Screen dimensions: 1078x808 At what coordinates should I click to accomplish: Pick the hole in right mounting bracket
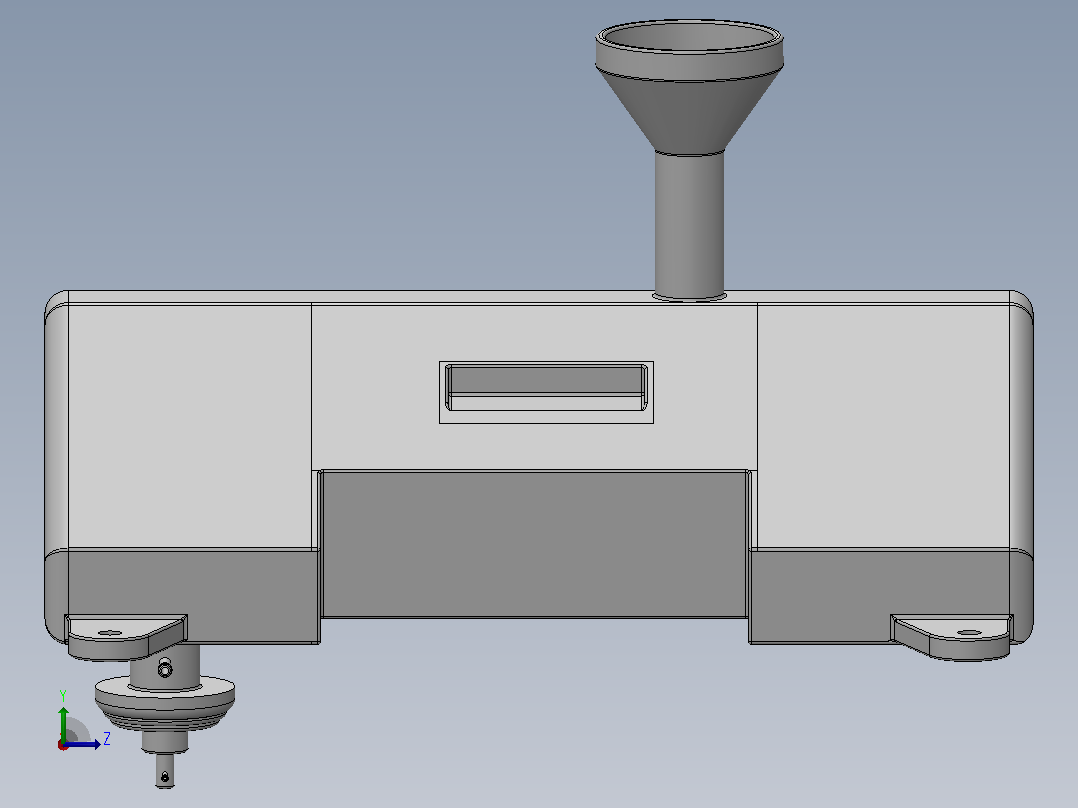pos(969,633)
